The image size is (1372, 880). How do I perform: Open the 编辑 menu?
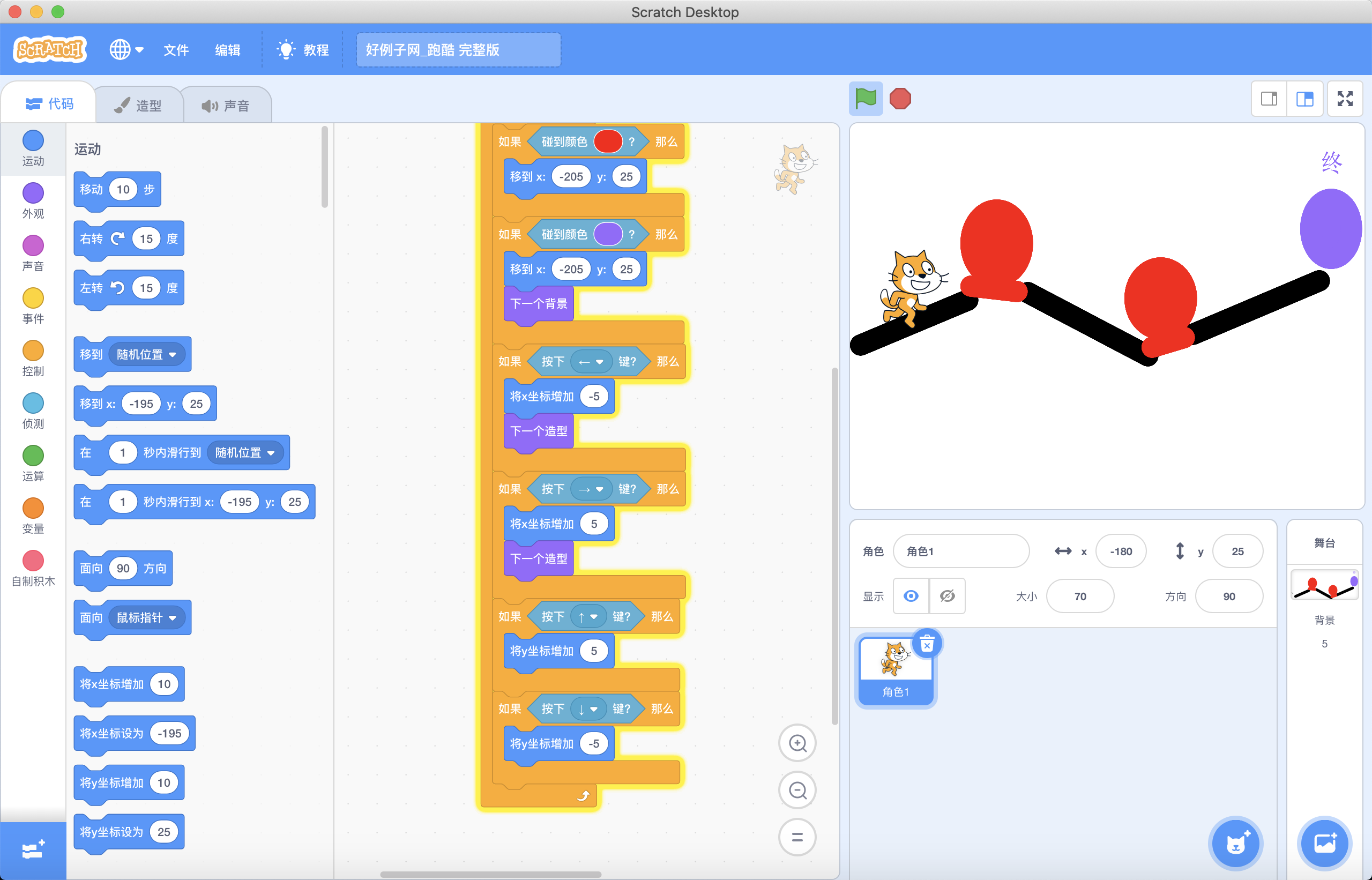point(227,50)
